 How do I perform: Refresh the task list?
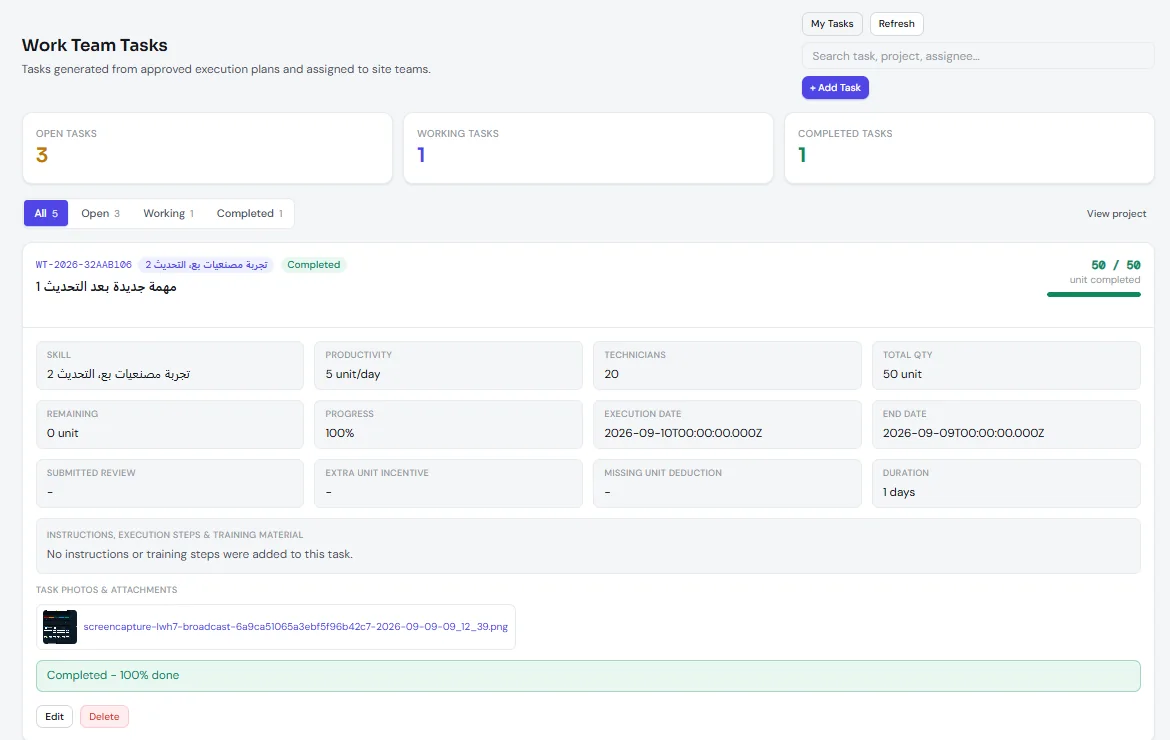[x=896, y=24]
